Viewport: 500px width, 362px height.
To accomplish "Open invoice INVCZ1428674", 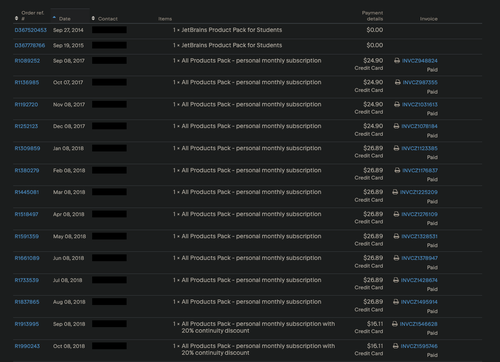I will point(419,280).
